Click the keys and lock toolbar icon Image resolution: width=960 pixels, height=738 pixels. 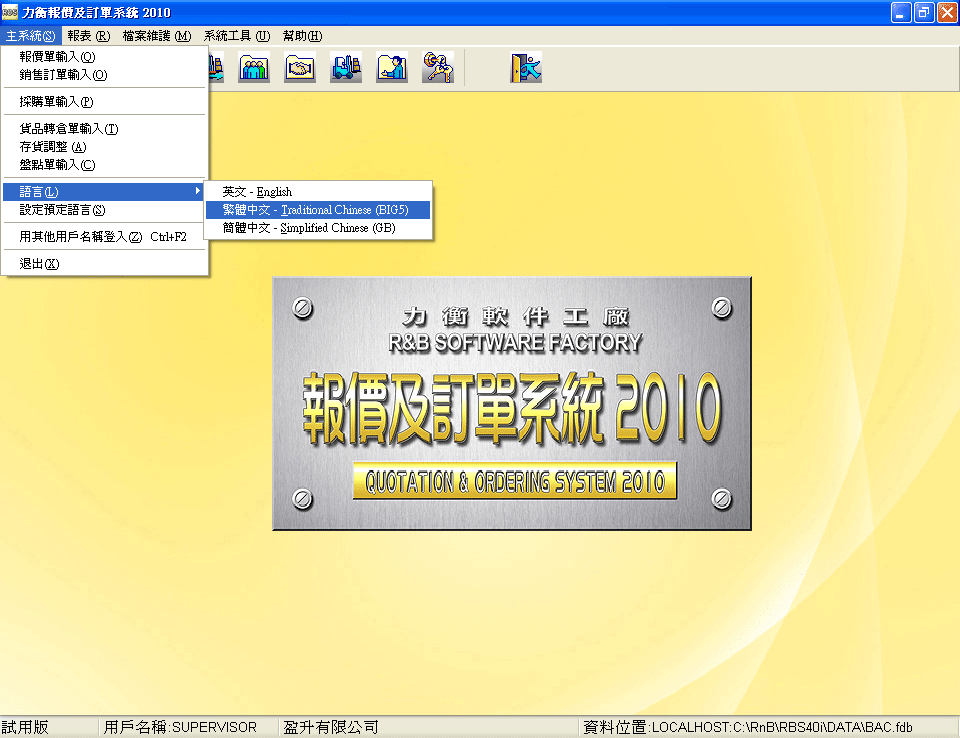(438, 67)
